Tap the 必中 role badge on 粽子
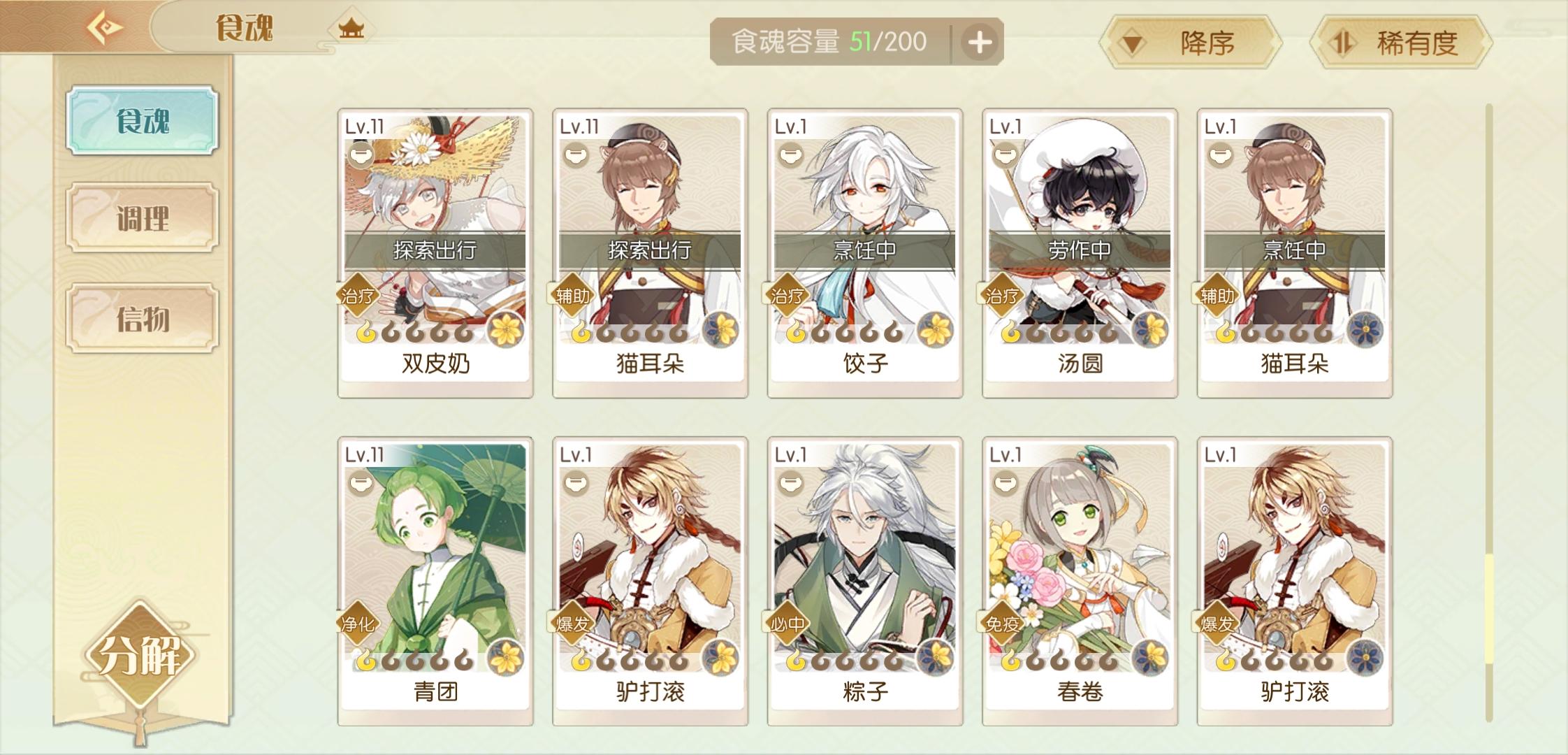The height and width of the screenshot is (755, 1568). [787, 624]
